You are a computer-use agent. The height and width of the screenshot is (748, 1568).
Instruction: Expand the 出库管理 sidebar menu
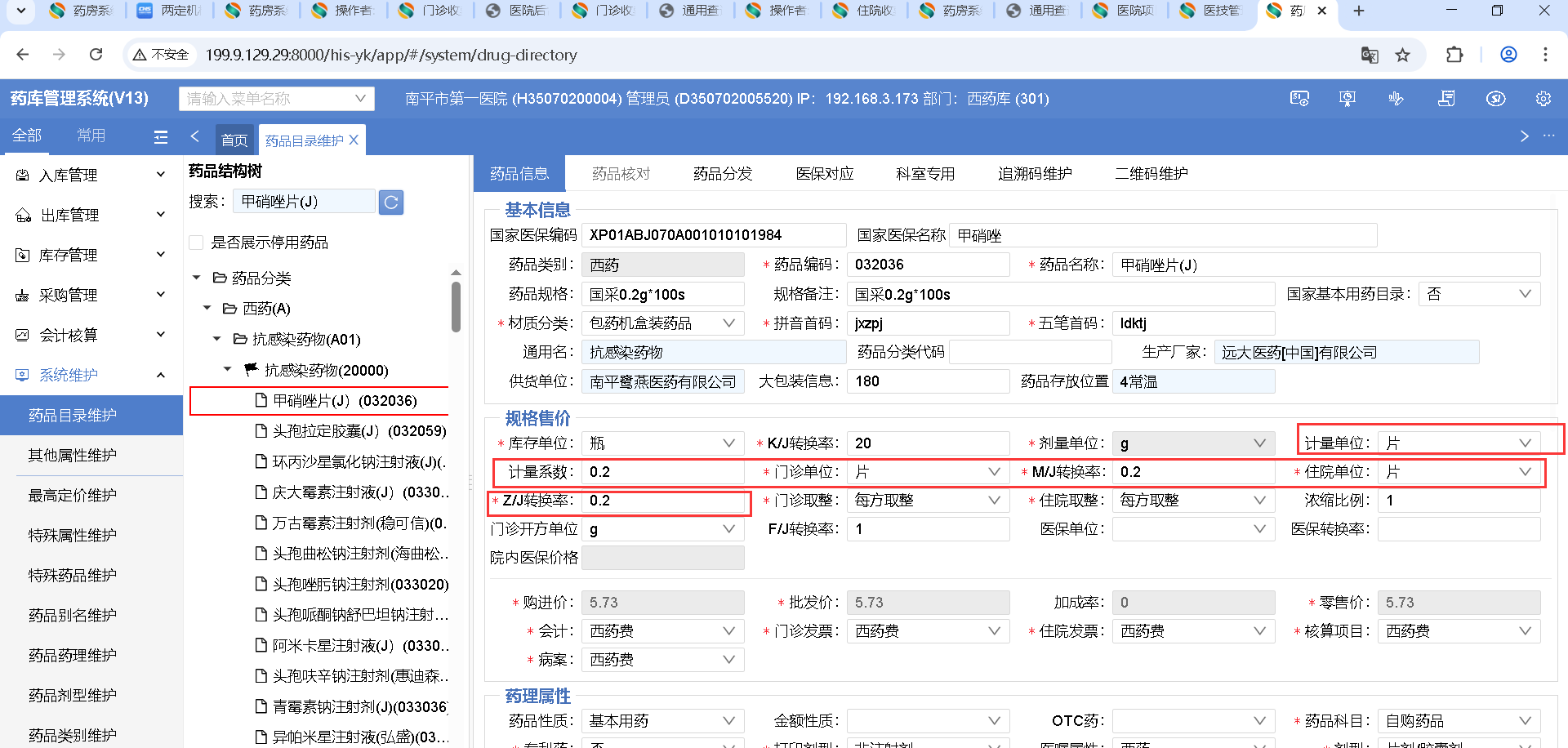[x=161, y=214]
